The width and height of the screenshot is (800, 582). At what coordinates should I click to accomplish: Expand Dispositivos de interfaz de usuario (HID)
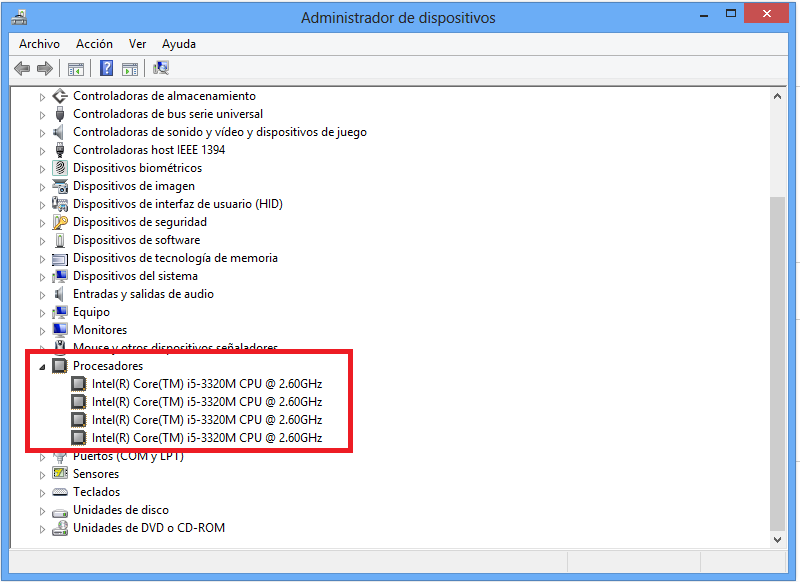pos(42,205)
